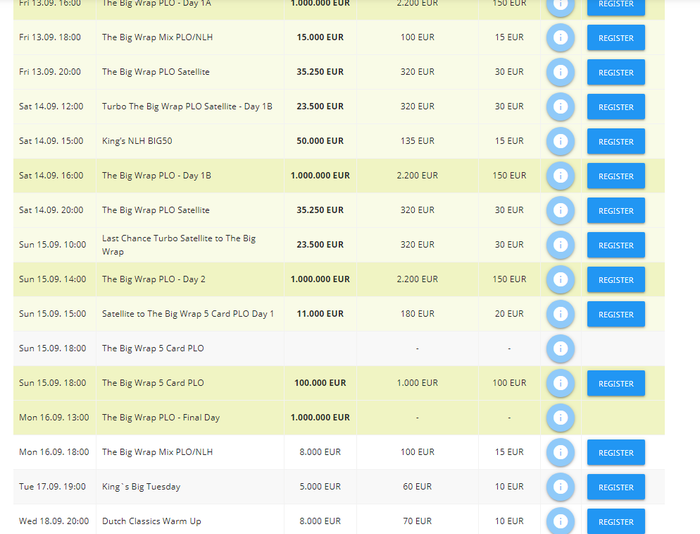
Task: View info for King`s Big Tuesday
Action: coord(560,487)
